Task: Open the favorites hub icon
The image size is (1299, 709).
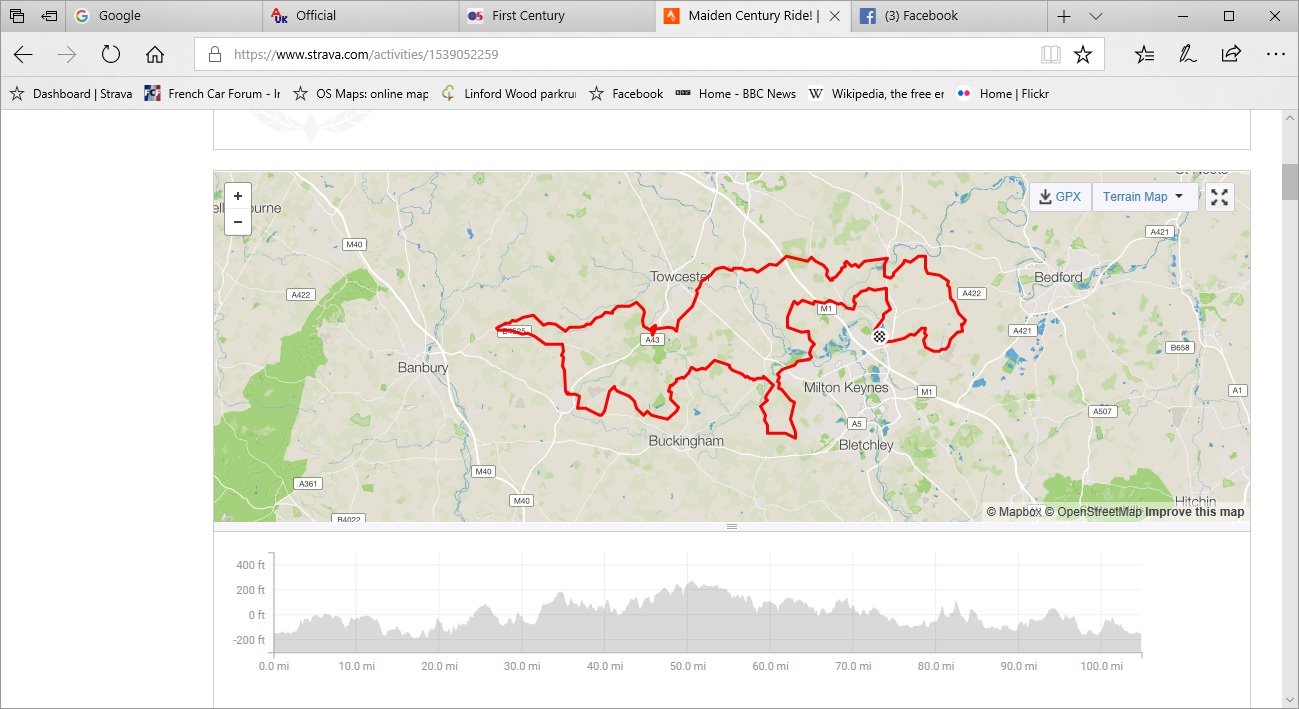Action: (1145, 54)
